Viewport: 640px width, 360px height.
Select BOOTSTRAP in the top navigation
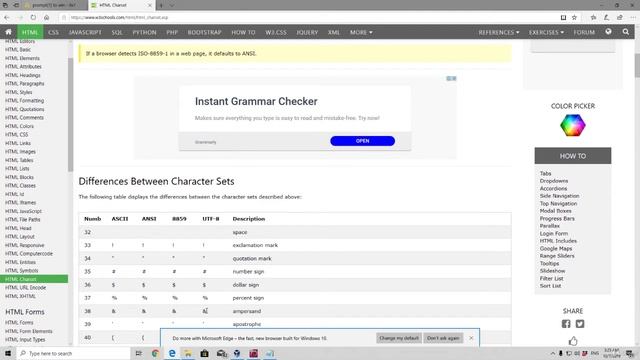tap(204, 32)
